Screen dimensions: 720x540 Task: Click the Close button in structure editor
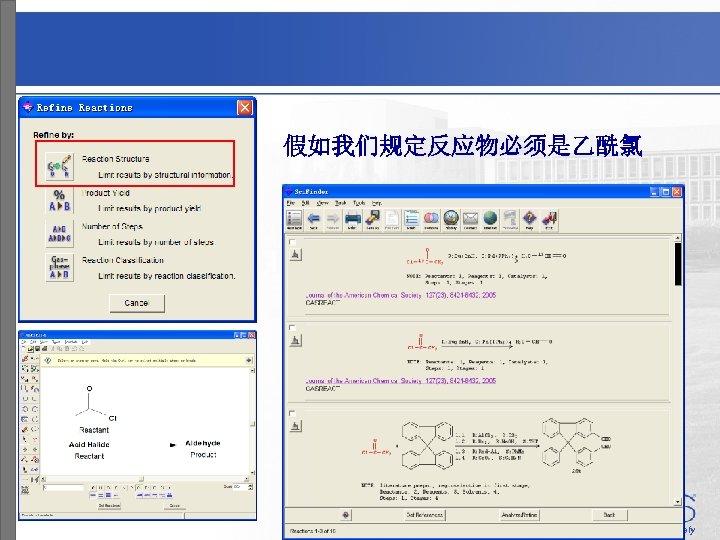click(174, 506)
